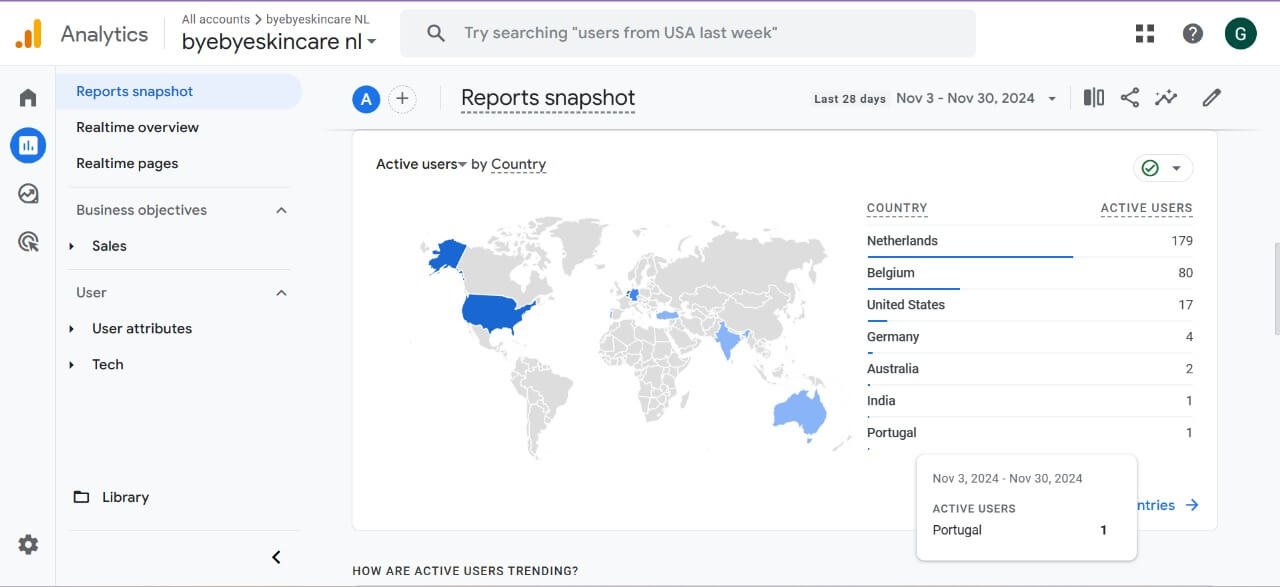Open dropdown arrow beside data quality checkmark
This screenshot has width=1280, height=587.
coord(1176,168)
